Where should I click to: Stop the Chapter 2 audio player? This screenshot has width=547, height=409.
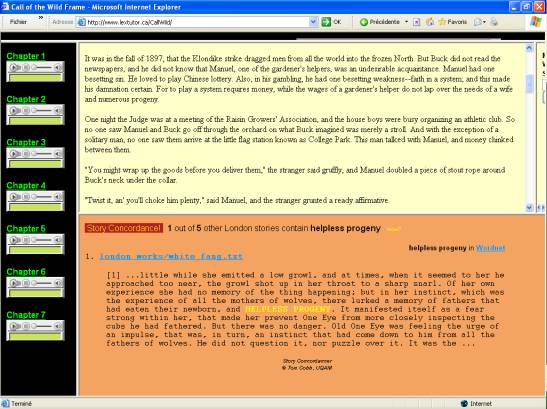[x=26, y=111]
